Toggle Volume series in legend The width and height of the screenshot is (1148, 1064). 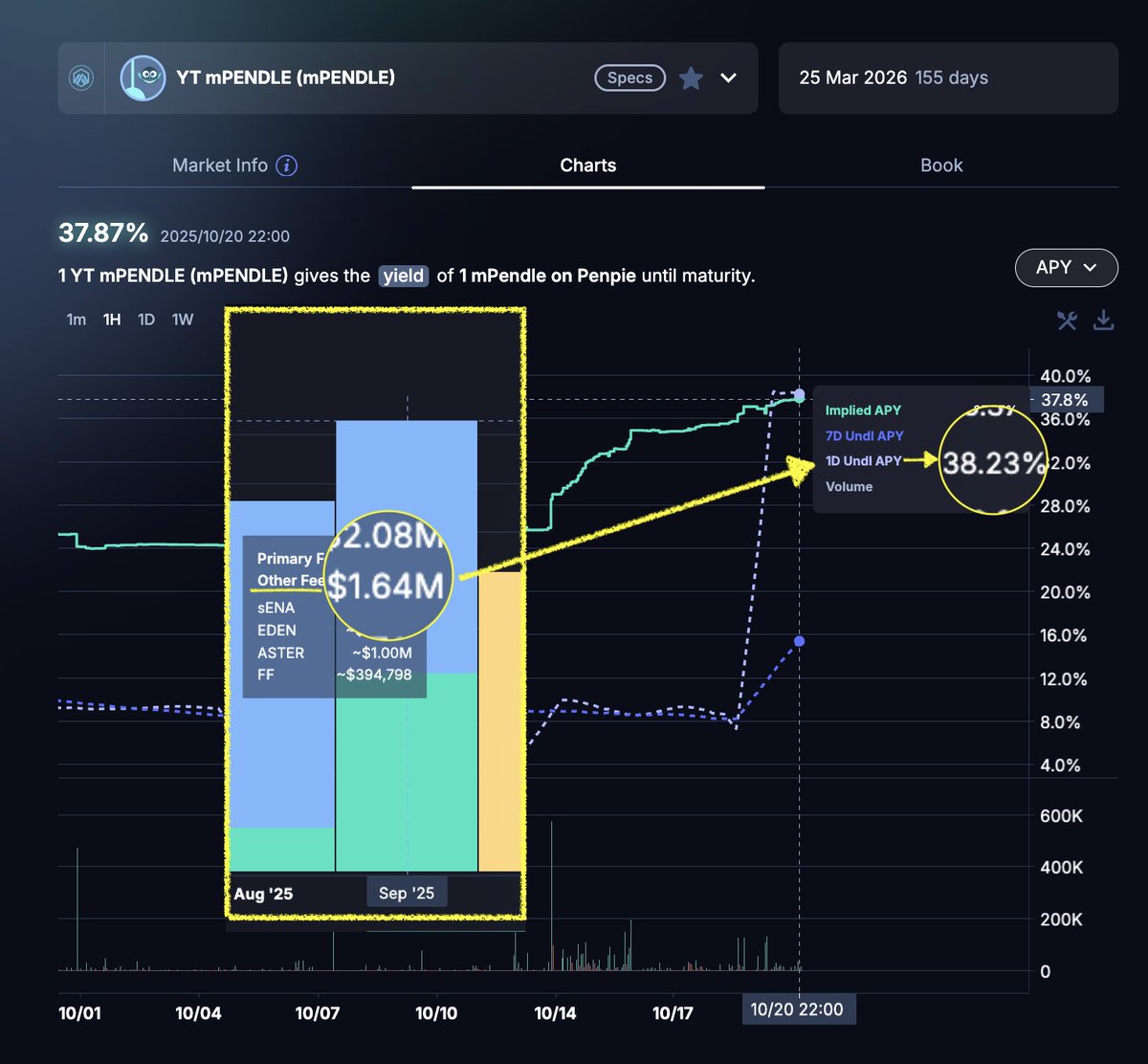point(849,487)
